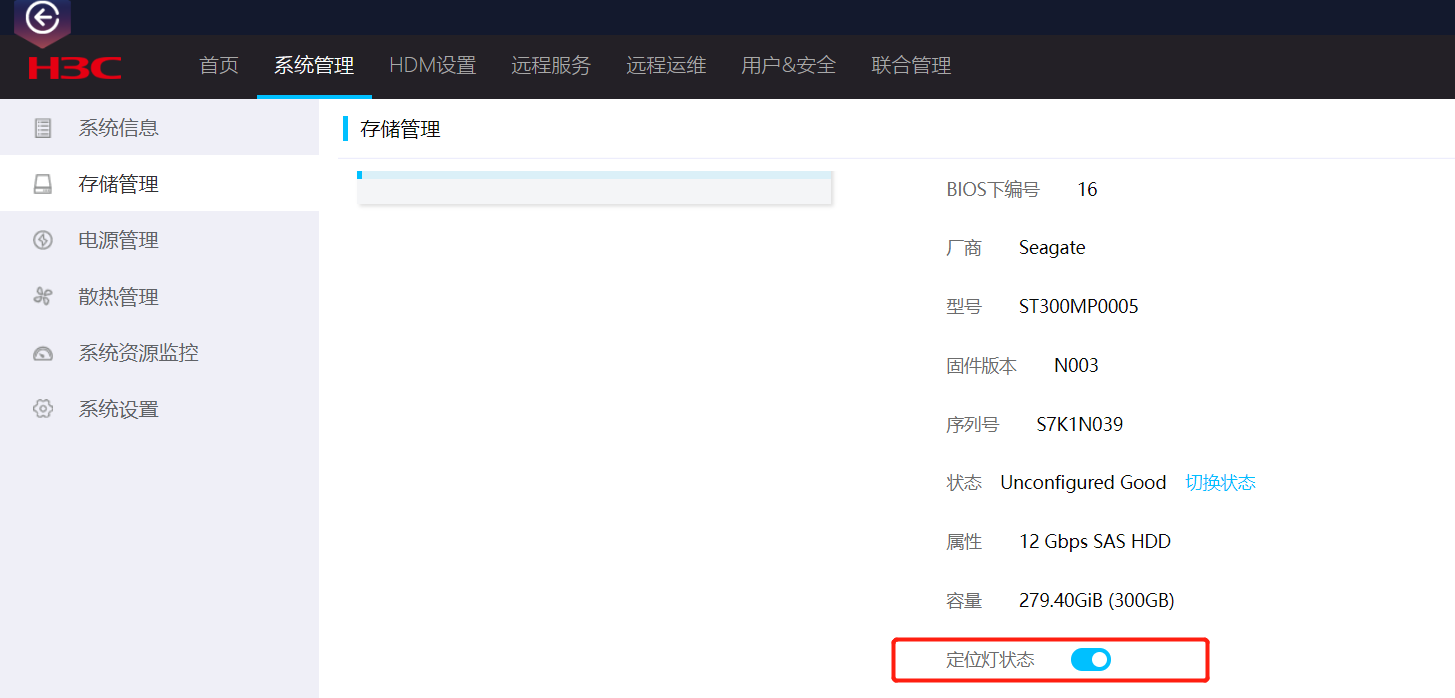The width and height of the screenshot is (1455, 698).
Task: Click the 容量 label
Action: pyautogui.click(x=964, y=601)
